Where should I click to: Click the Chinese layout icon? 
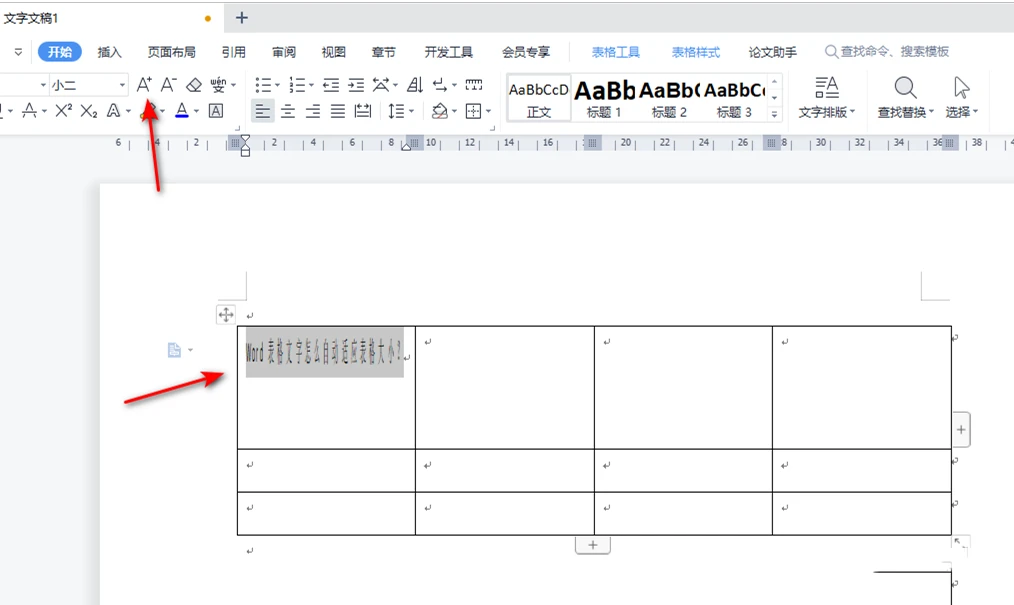click(x=382, y=85)
